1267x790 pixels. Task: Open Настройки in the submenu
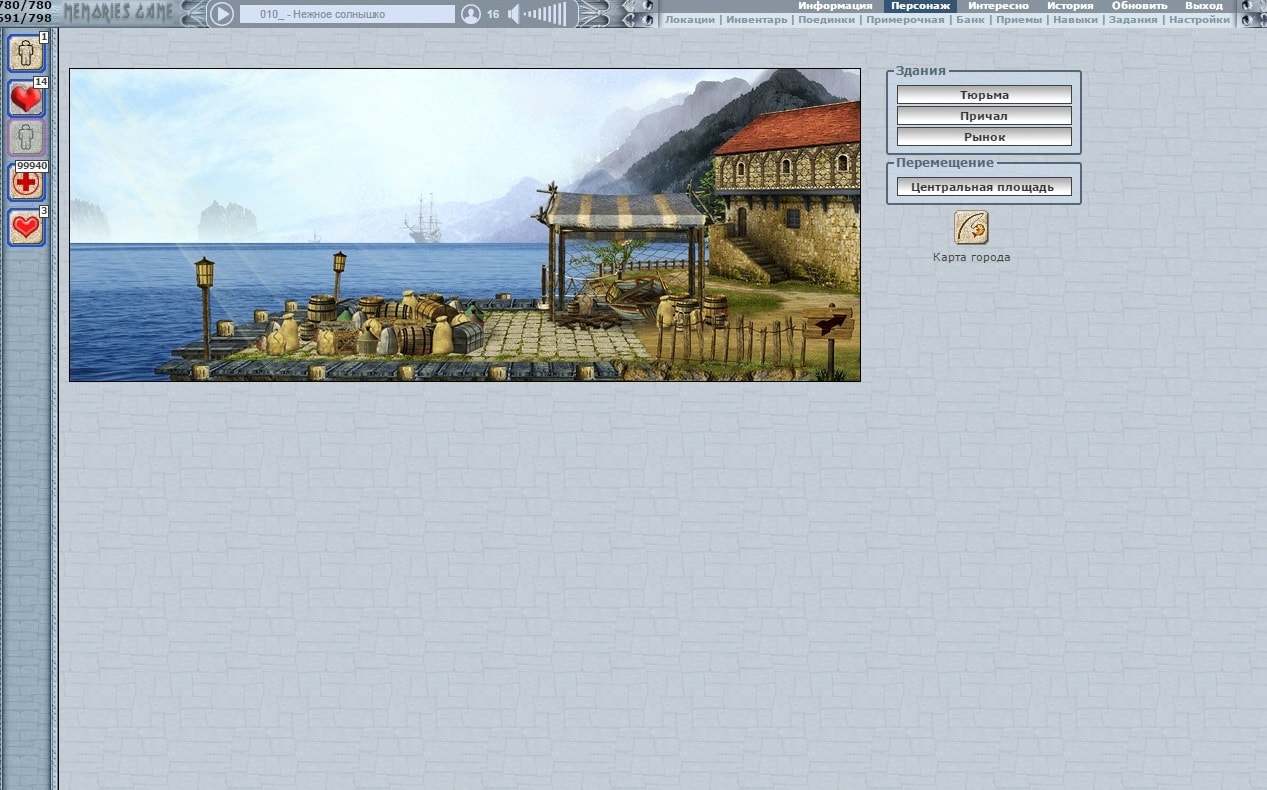point(1199,20)
